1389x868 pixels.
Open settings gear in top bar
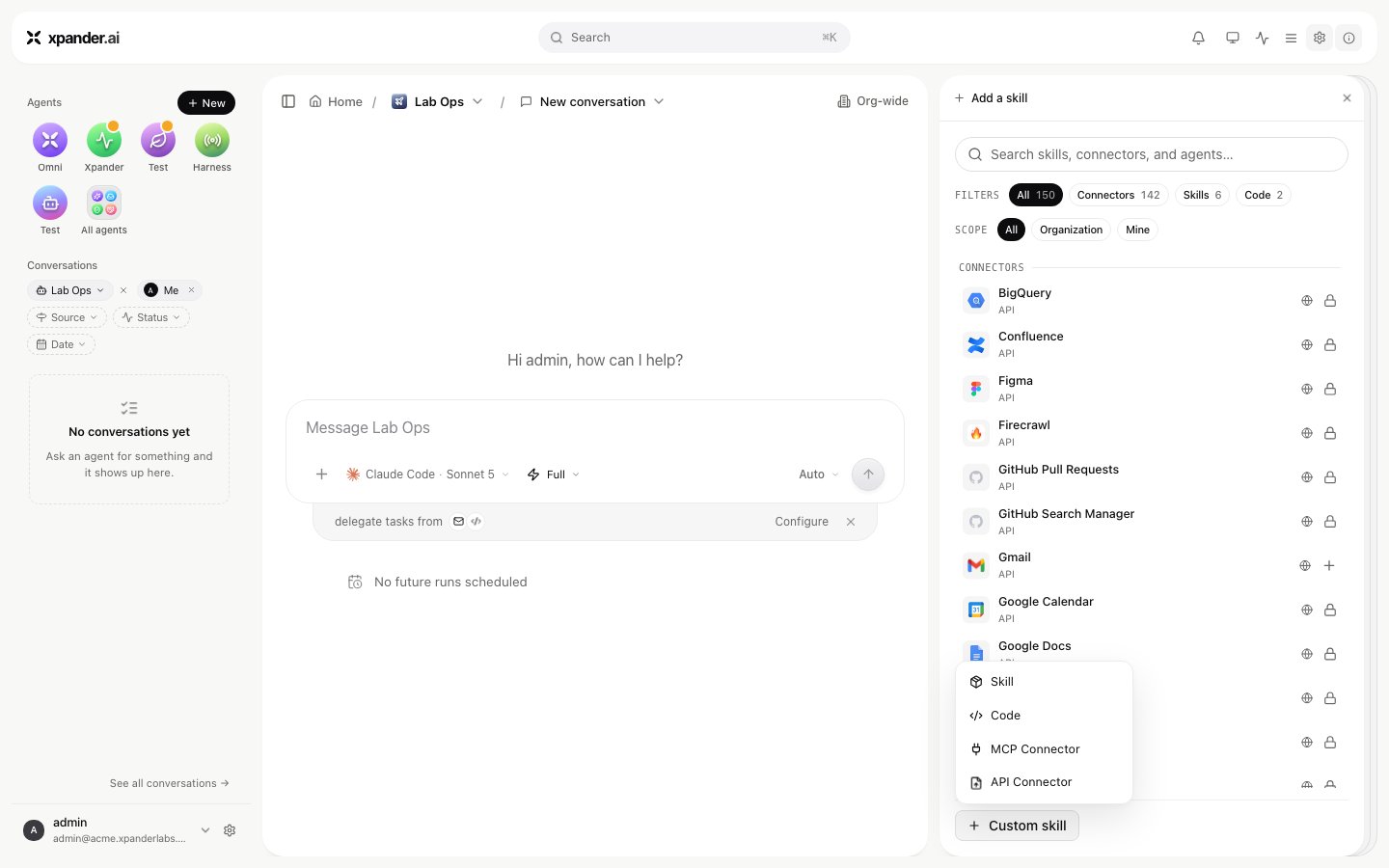1320,38
